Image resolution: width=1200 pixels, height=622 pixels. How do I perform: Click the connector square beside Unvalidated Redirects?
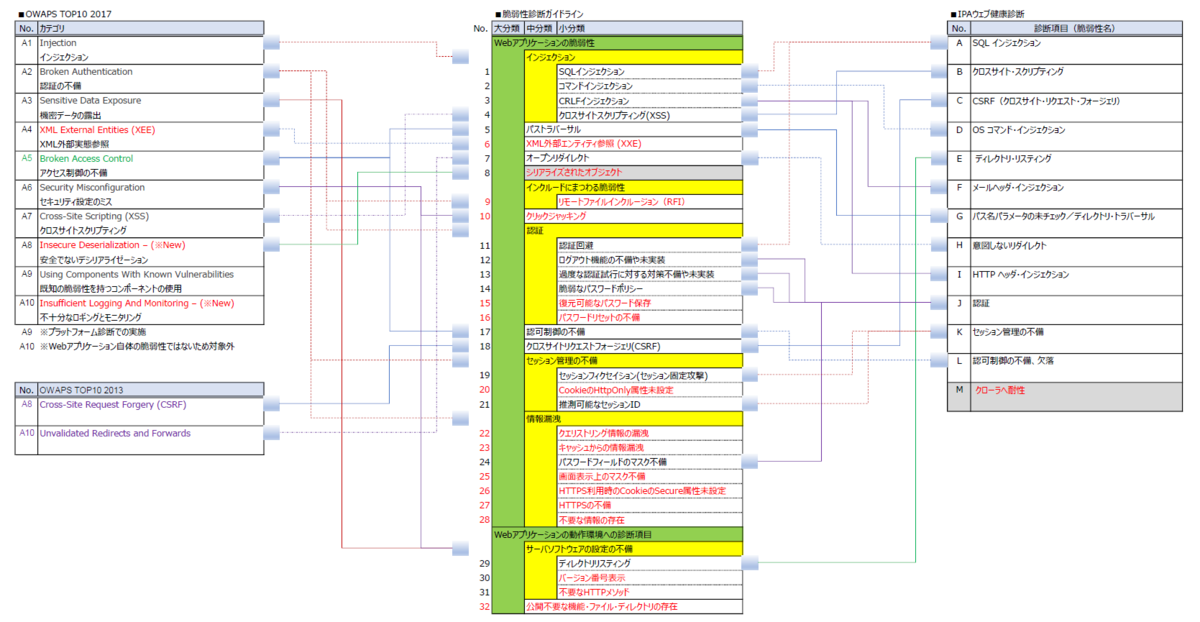point(271,434)
